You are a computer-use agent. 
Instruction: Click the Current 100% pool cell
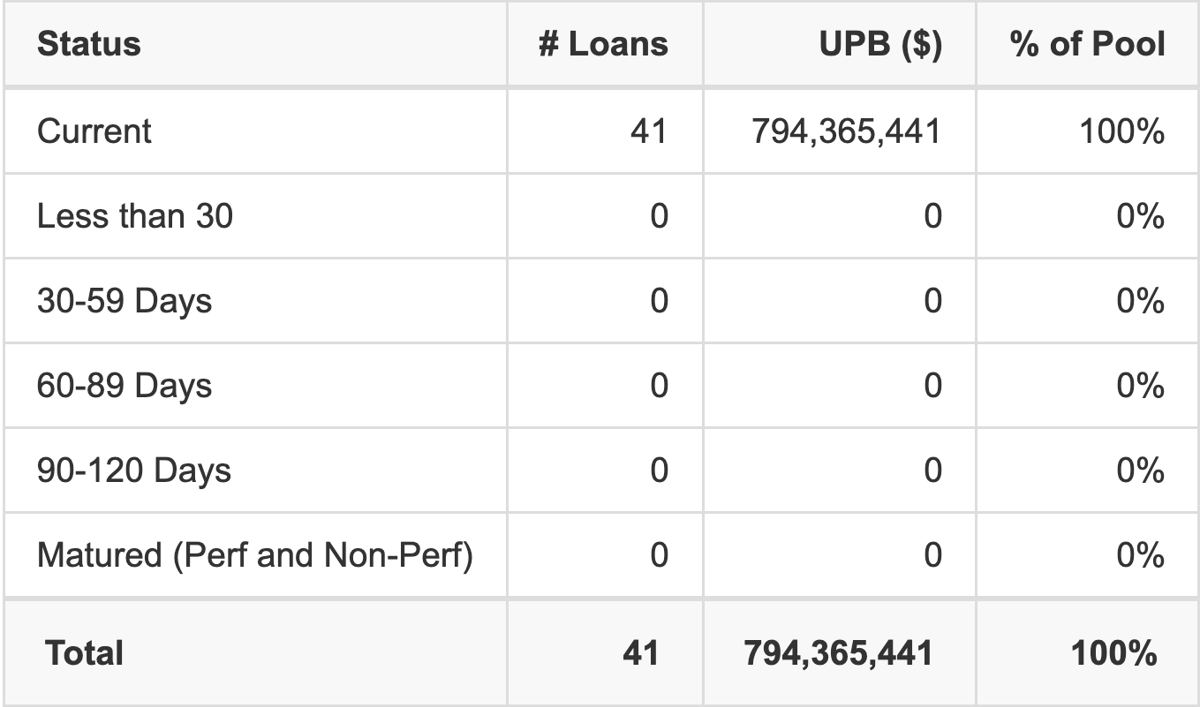(x=1122, y=131)
